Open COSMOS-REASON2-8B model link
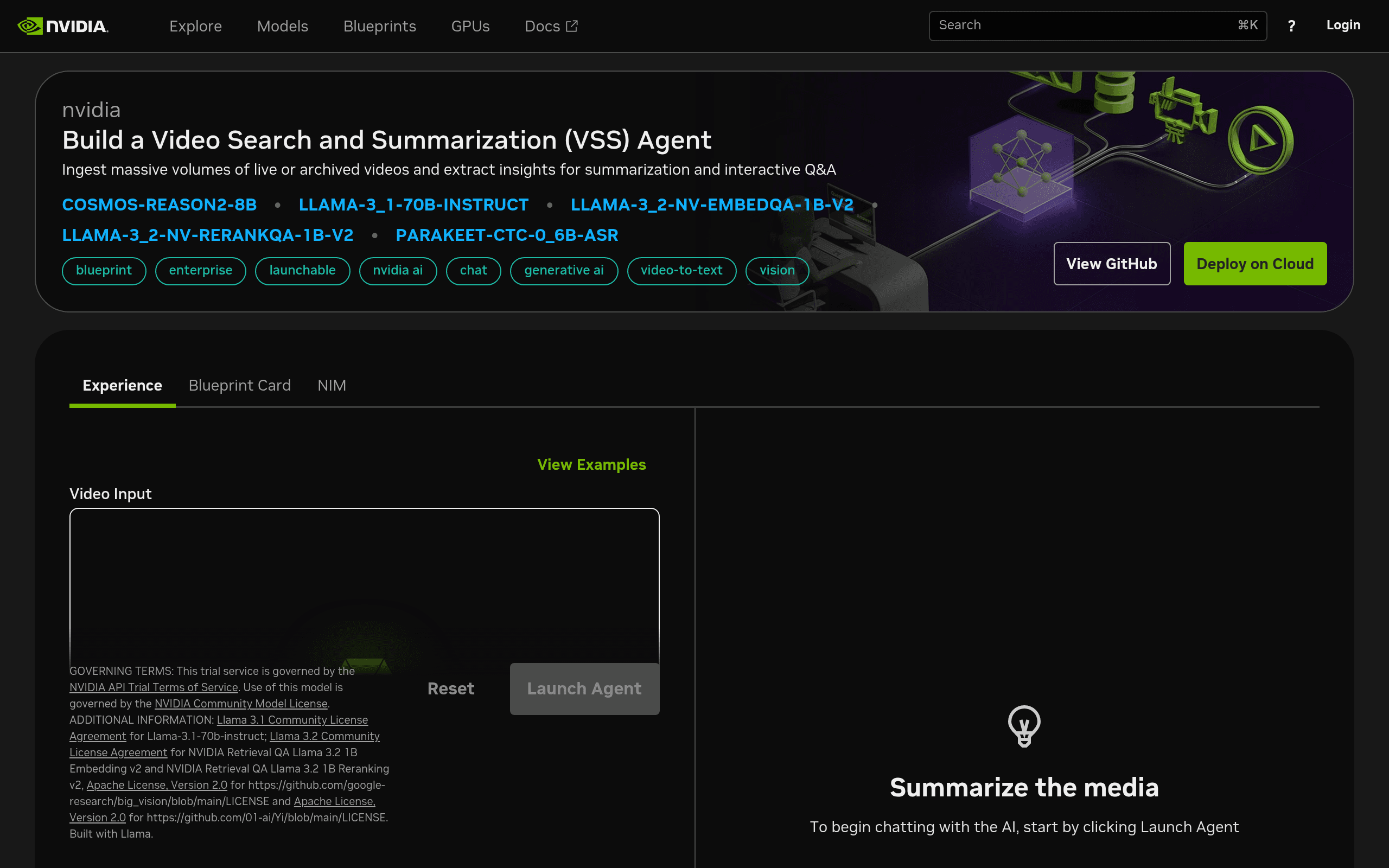The image size is (1389, 868). [x=159, y=205]
